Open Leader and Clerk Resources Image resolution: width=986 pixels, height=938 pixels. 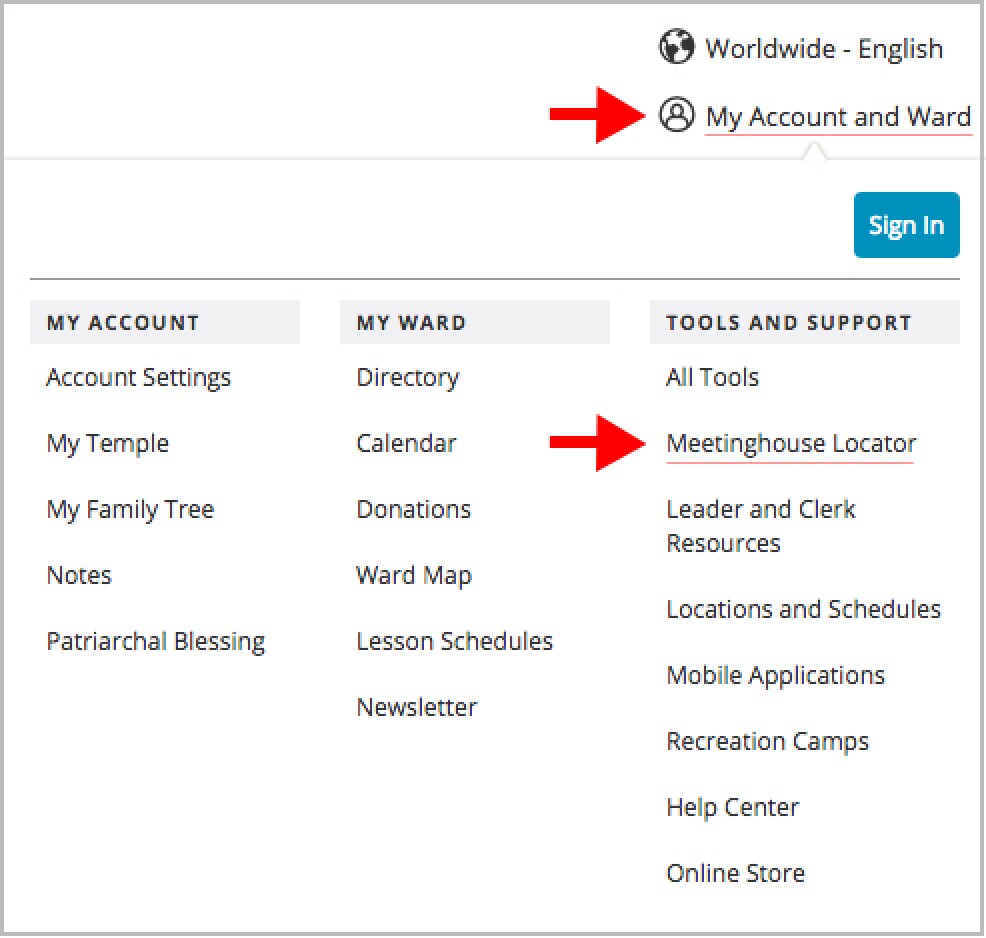pyautogui.click(x=760, y=526)
